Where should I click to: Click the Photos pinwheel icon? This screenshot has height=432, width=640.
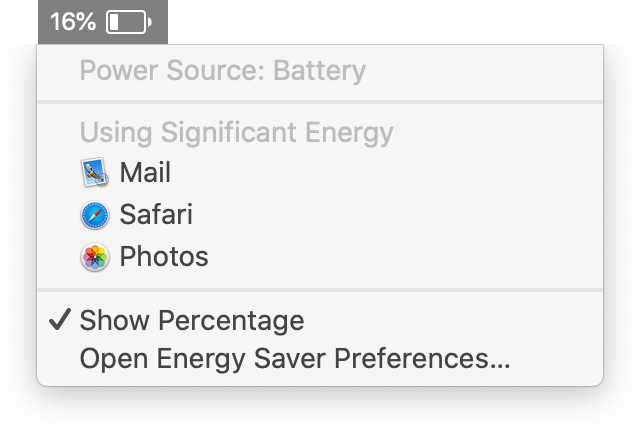(x=95, y=257)
